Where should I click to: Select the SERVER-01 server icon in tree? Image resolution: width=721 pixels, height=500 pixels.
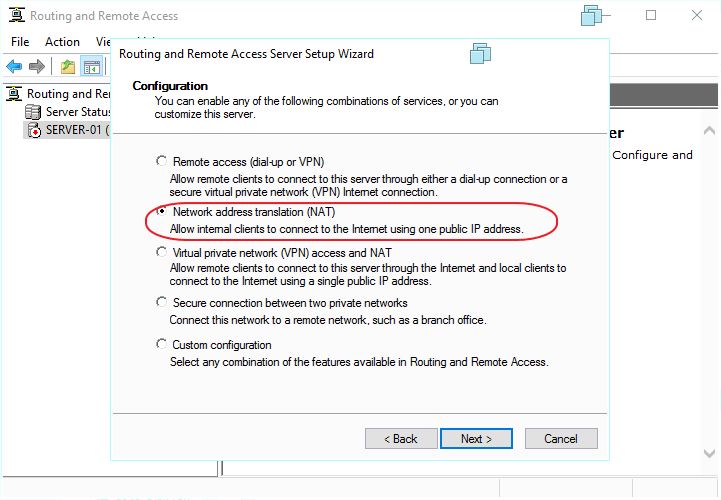pyautogui.click(x=34, y=130)
